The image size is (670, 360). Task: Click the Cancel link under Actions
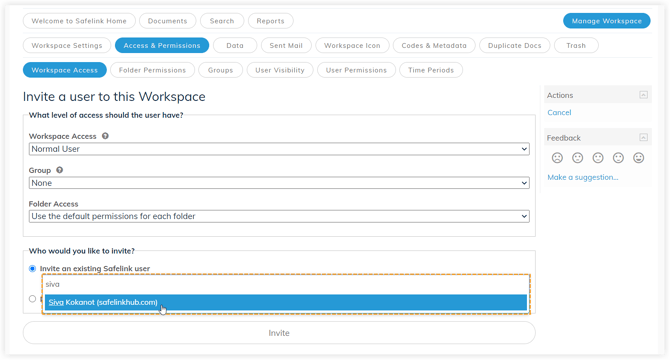point(559,112)
